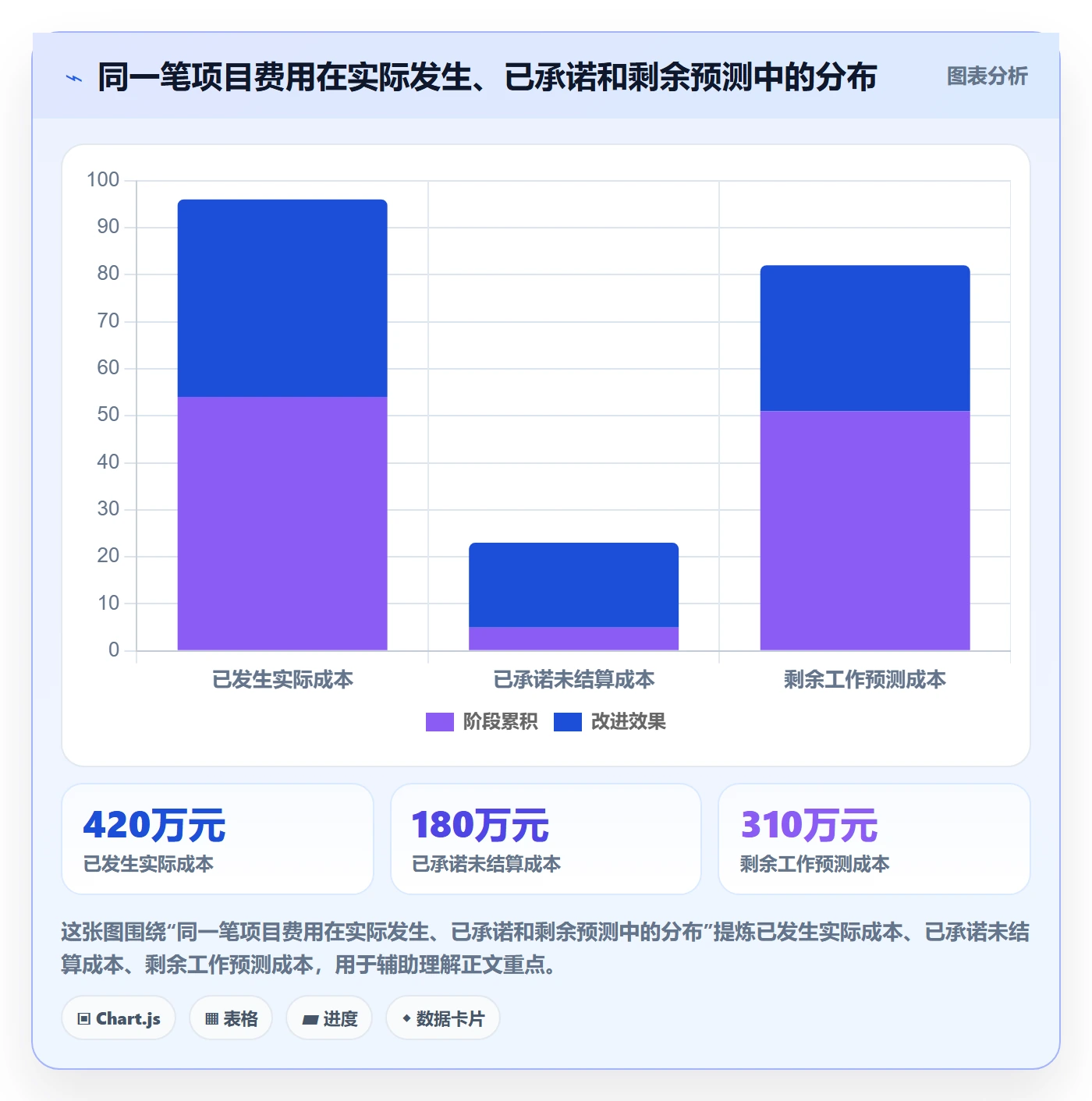This screenshot has height=1101, width=1092.
Task: Click the y-axis value 100
Action: (103, 180)
